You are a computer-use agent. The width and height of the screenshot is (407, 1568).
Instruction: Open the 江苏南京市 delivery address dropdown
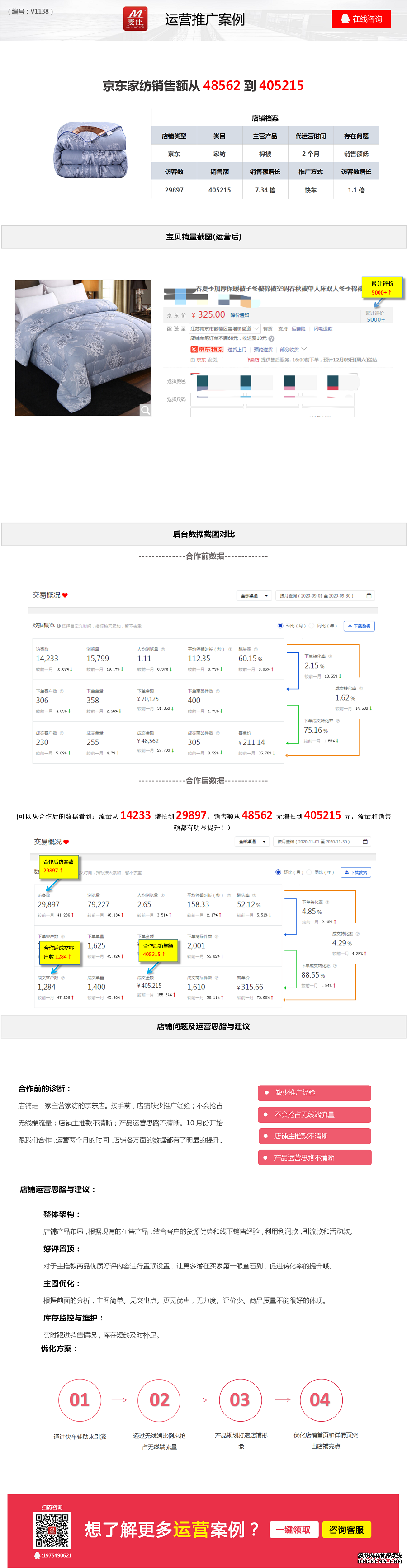(225, 329)
